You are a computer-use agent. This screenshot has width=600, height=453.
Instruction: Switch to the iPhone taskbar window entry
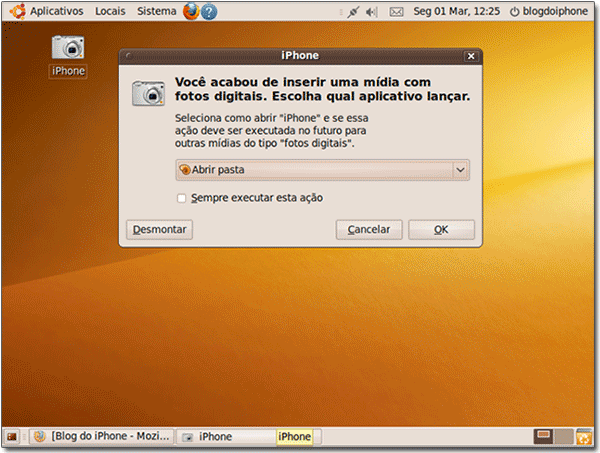coord(226,437)
